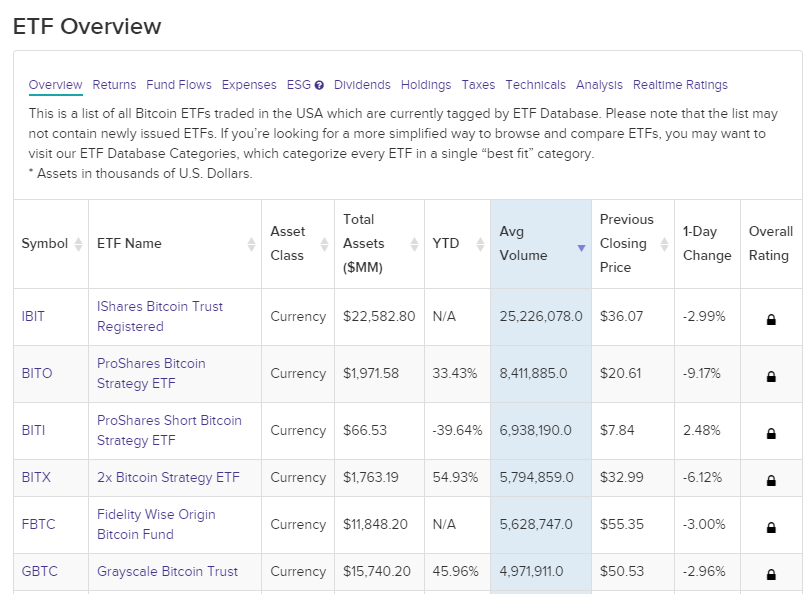Click the 1-Day Change column header
The image size is (811, 594).
pos(706,243)
